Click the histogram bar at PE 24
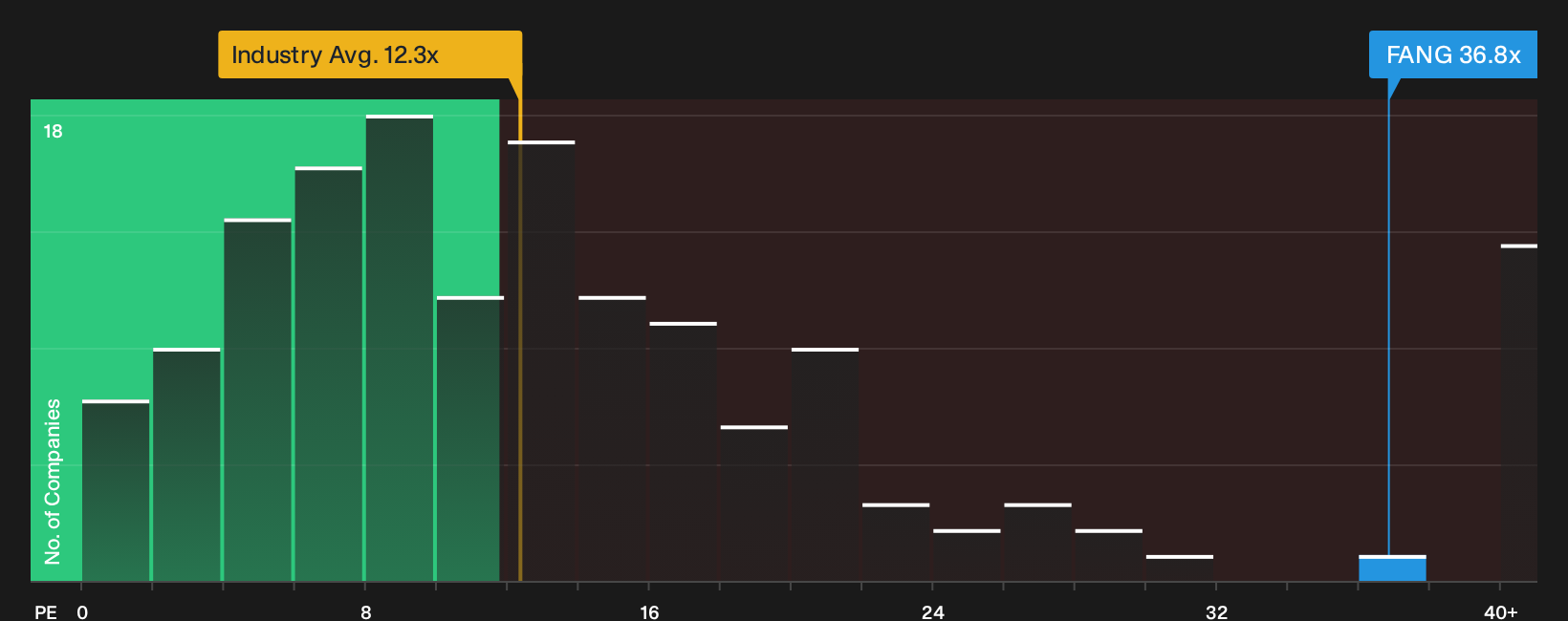Image resolution: width=1568 pixels, height=621 pixels. tap(967, 555)
